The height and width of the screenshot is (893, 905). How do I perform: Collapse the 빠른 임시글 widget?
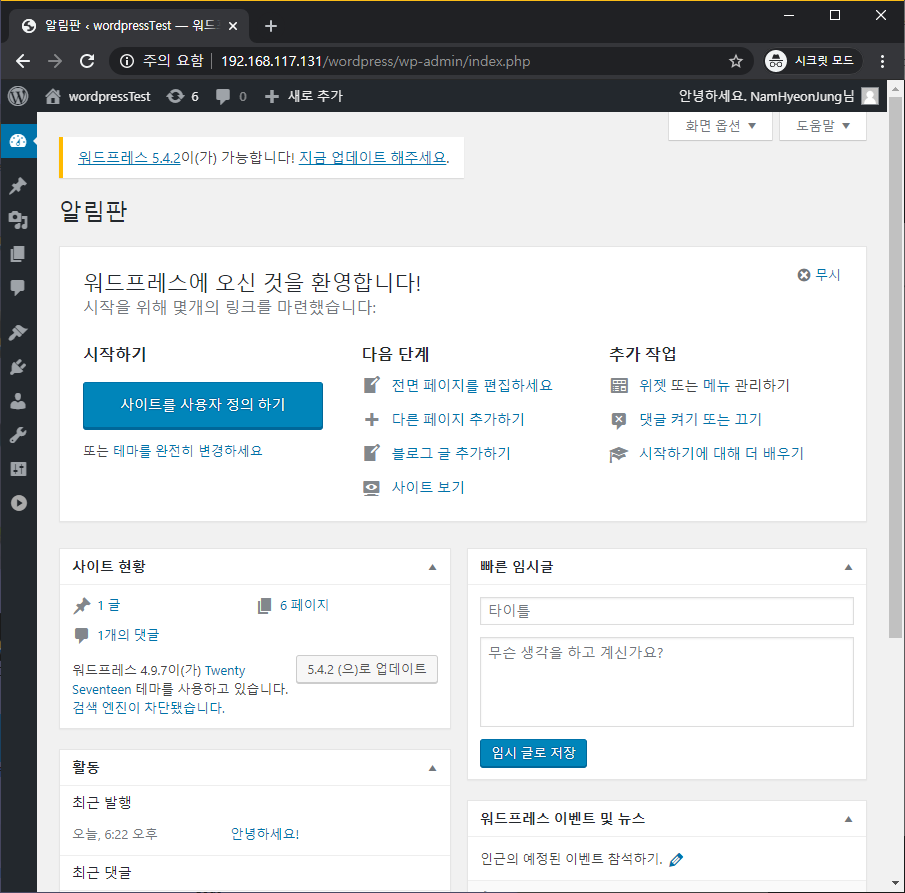[x=848, y=567]
